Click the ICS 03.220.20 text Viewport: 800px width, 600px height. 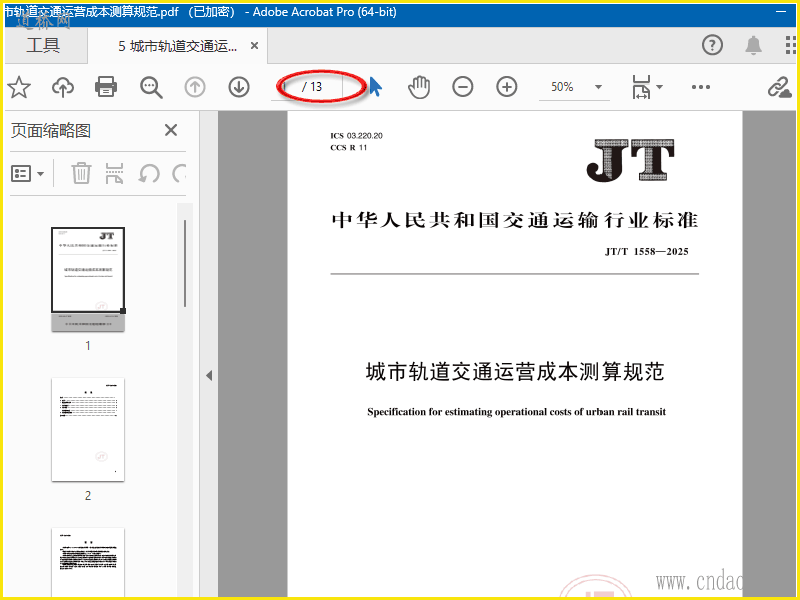(x=356, y=136)
